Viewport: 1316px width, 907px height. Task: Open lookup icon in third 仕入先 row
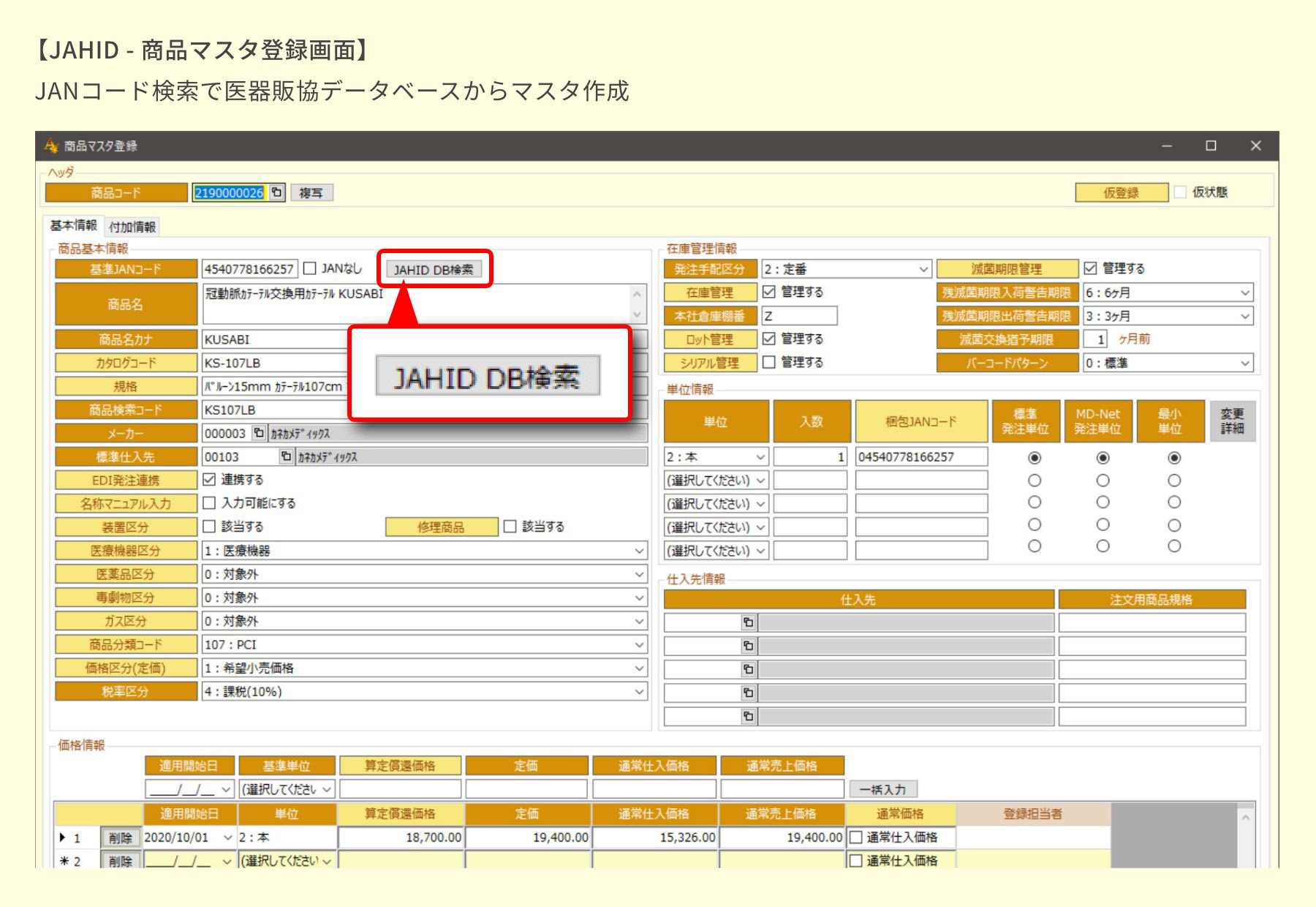coord(747,669)
